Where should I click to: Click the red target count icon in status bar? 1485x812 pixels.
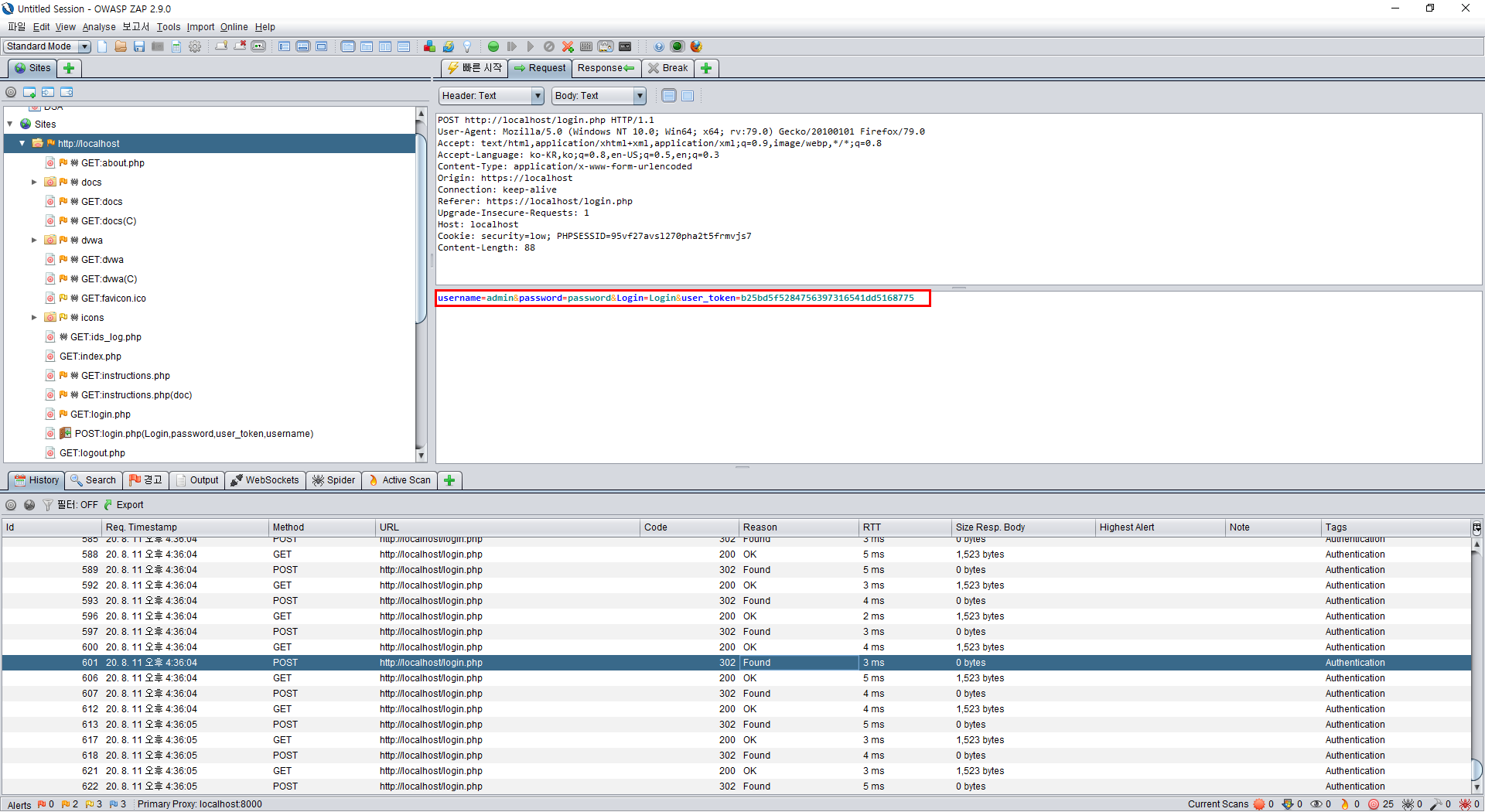point(1374,804)
